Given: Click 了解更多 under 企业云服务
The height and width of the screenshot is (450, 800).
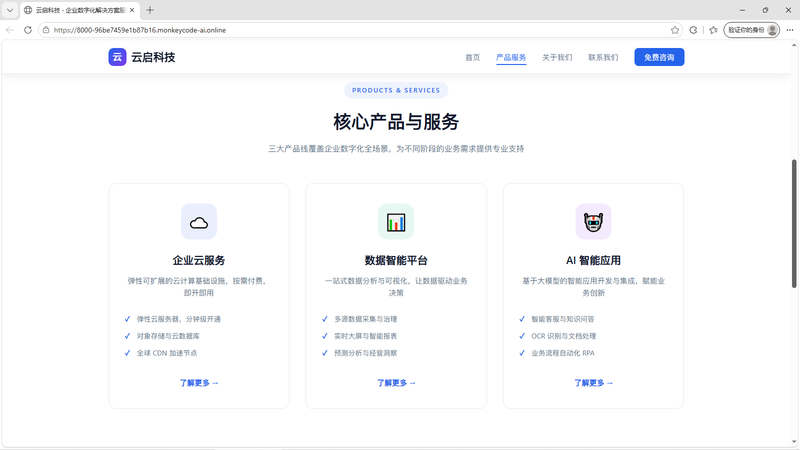Looking at the screenshot, I should coord(199,383).
